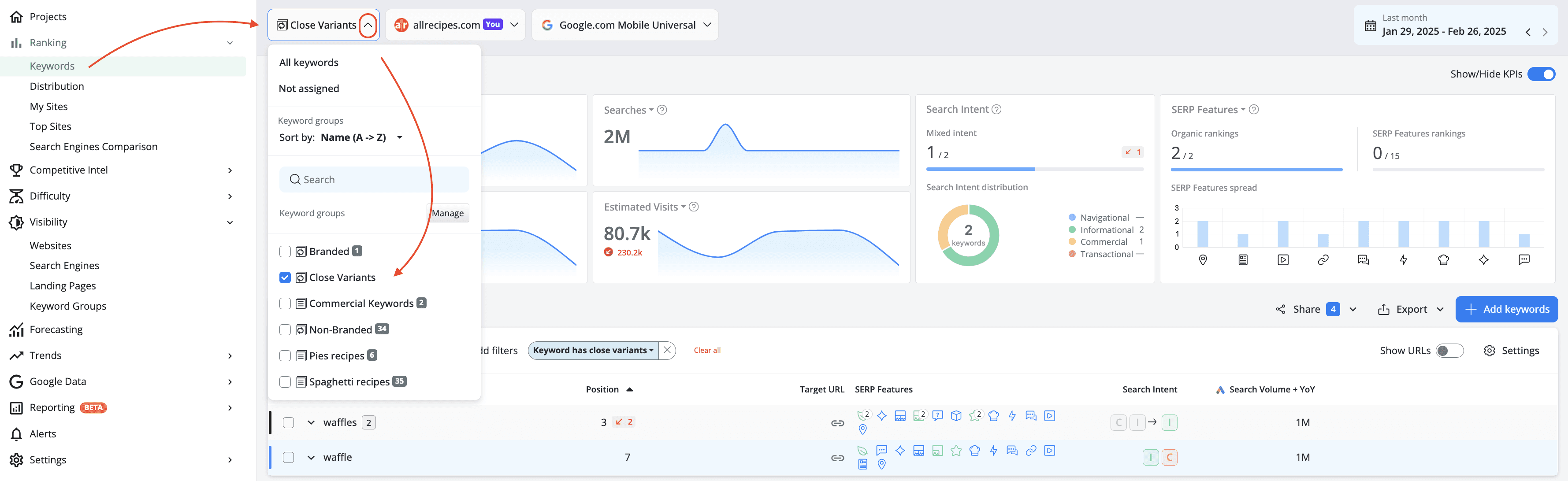The height and width of the screenshot is (481, 1568).
Task: Open Alerts via the bell icon
Action: (16, 434)
